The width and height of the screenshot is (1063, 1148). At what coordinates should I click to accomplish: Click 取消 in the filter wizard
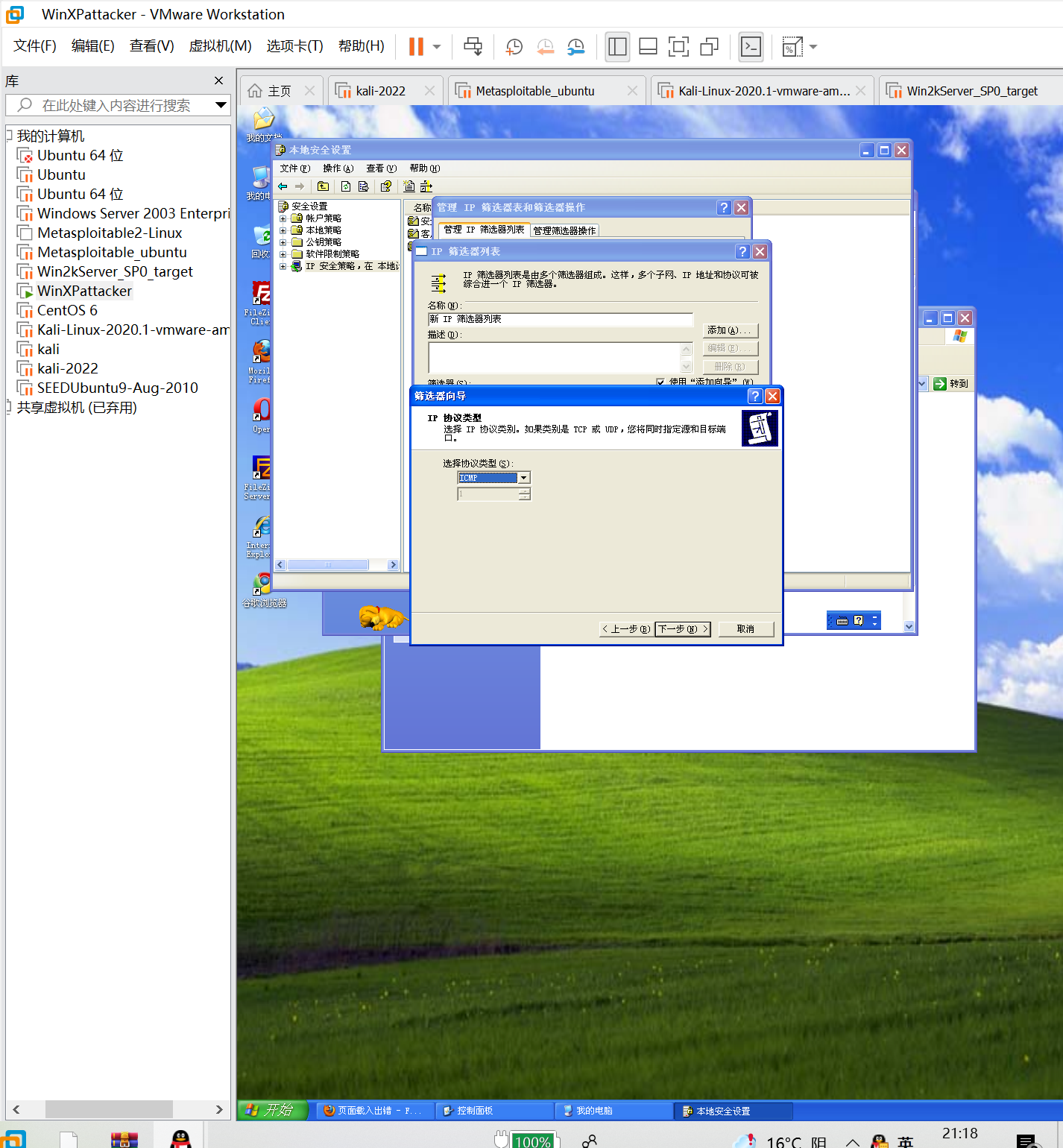coord(745,629)
